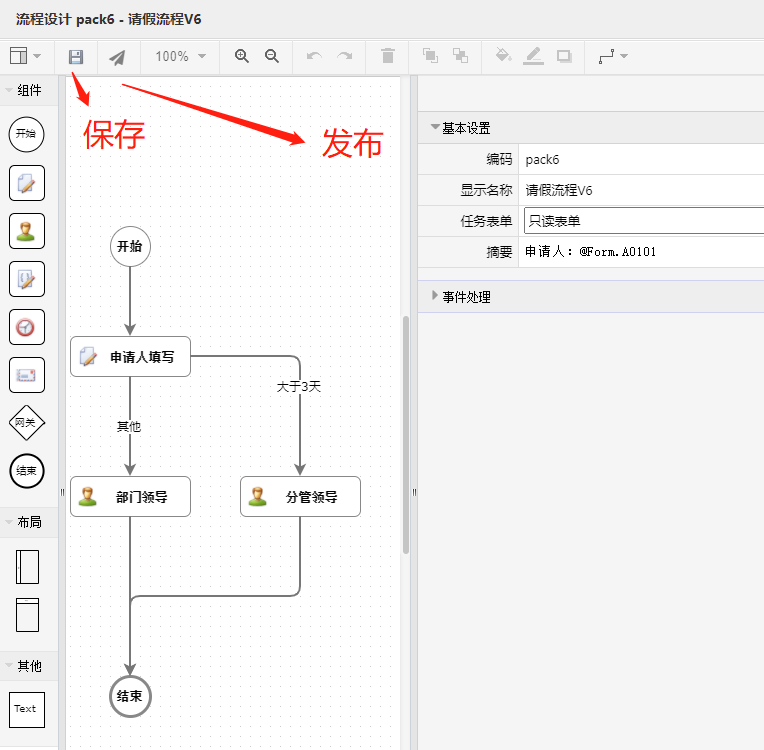The width and height of the screenshot is (764, 750).
Task: Edit the 显示名称 field 请假流程V6
Action: coord(641,190)
